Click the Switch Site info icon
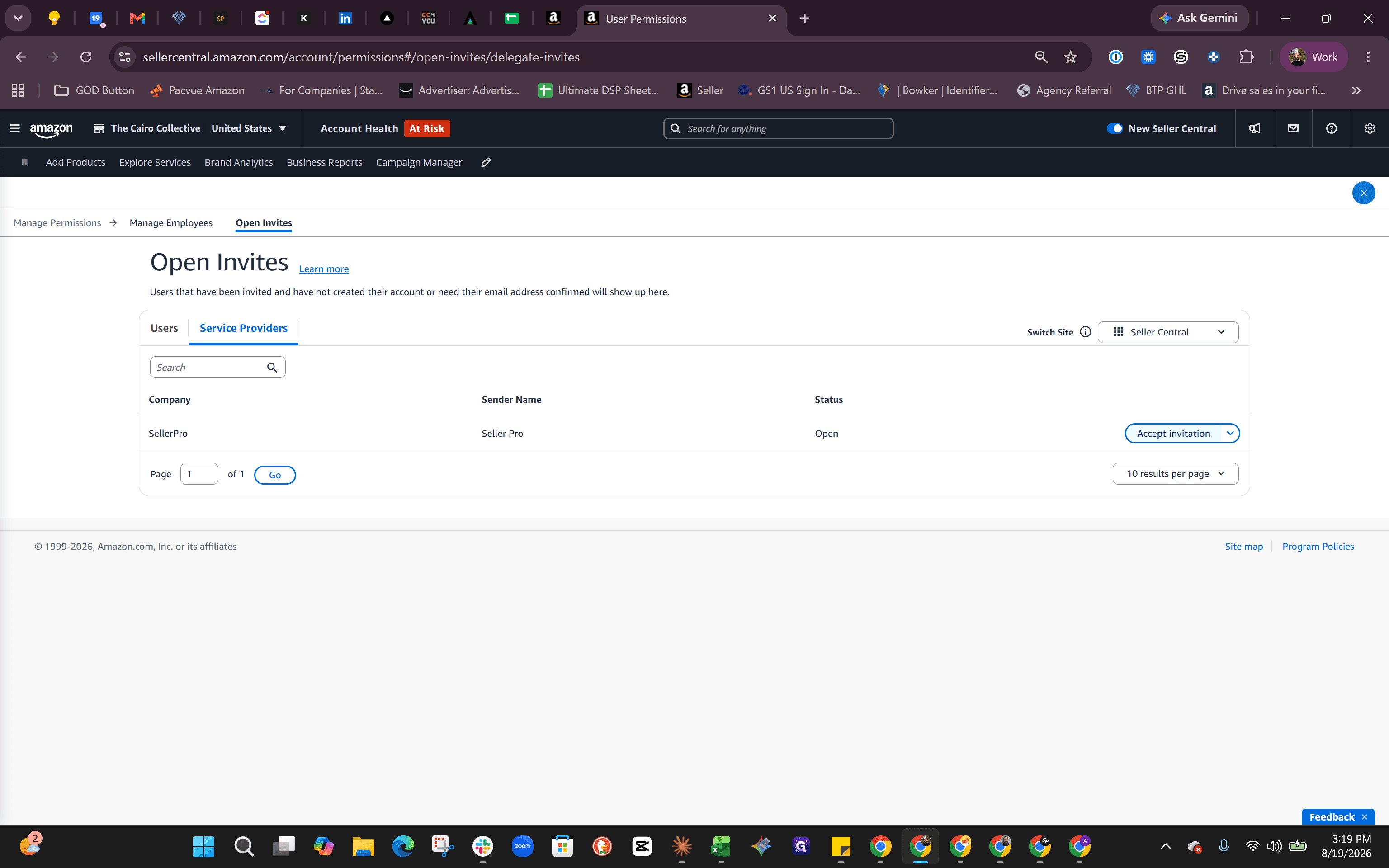 click(1085, 332)
